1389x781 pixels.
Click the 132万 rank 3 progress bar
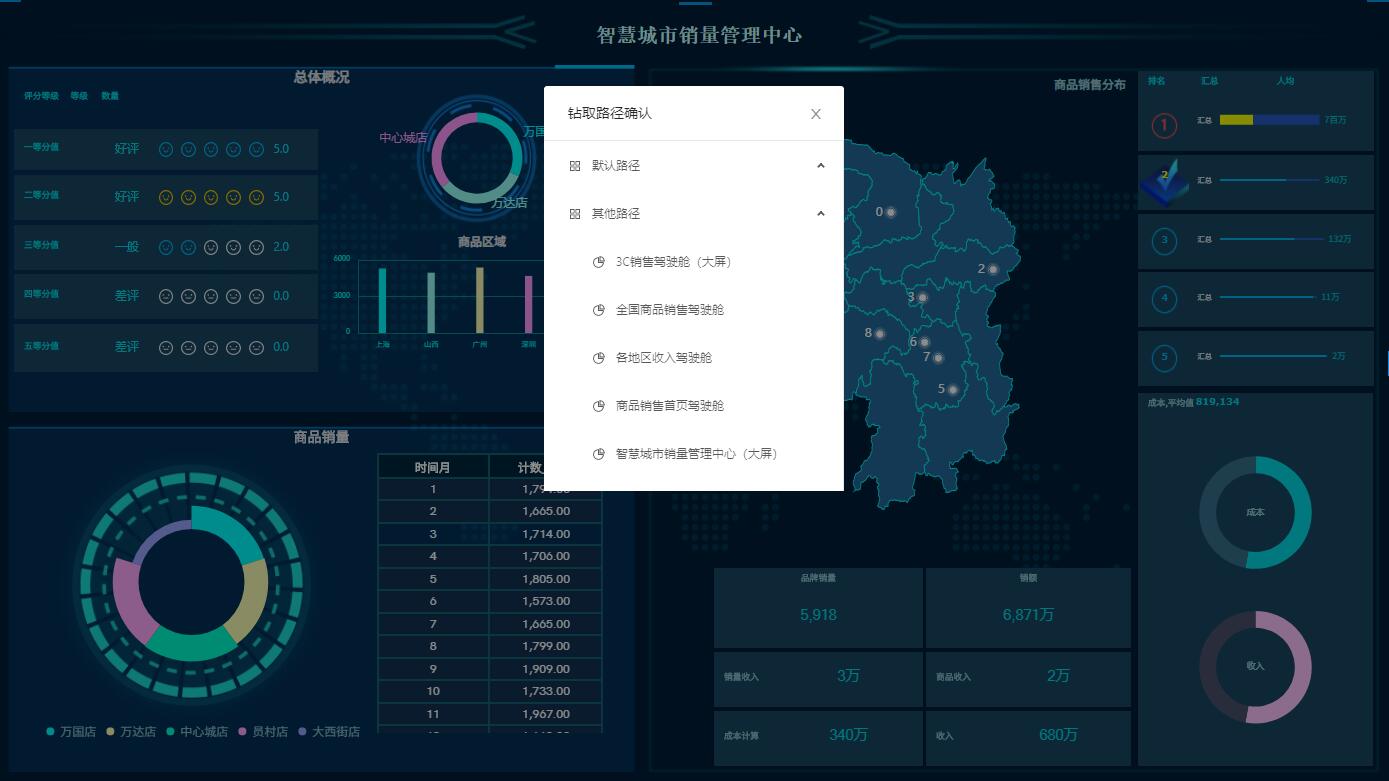[x=1270, y=240]
